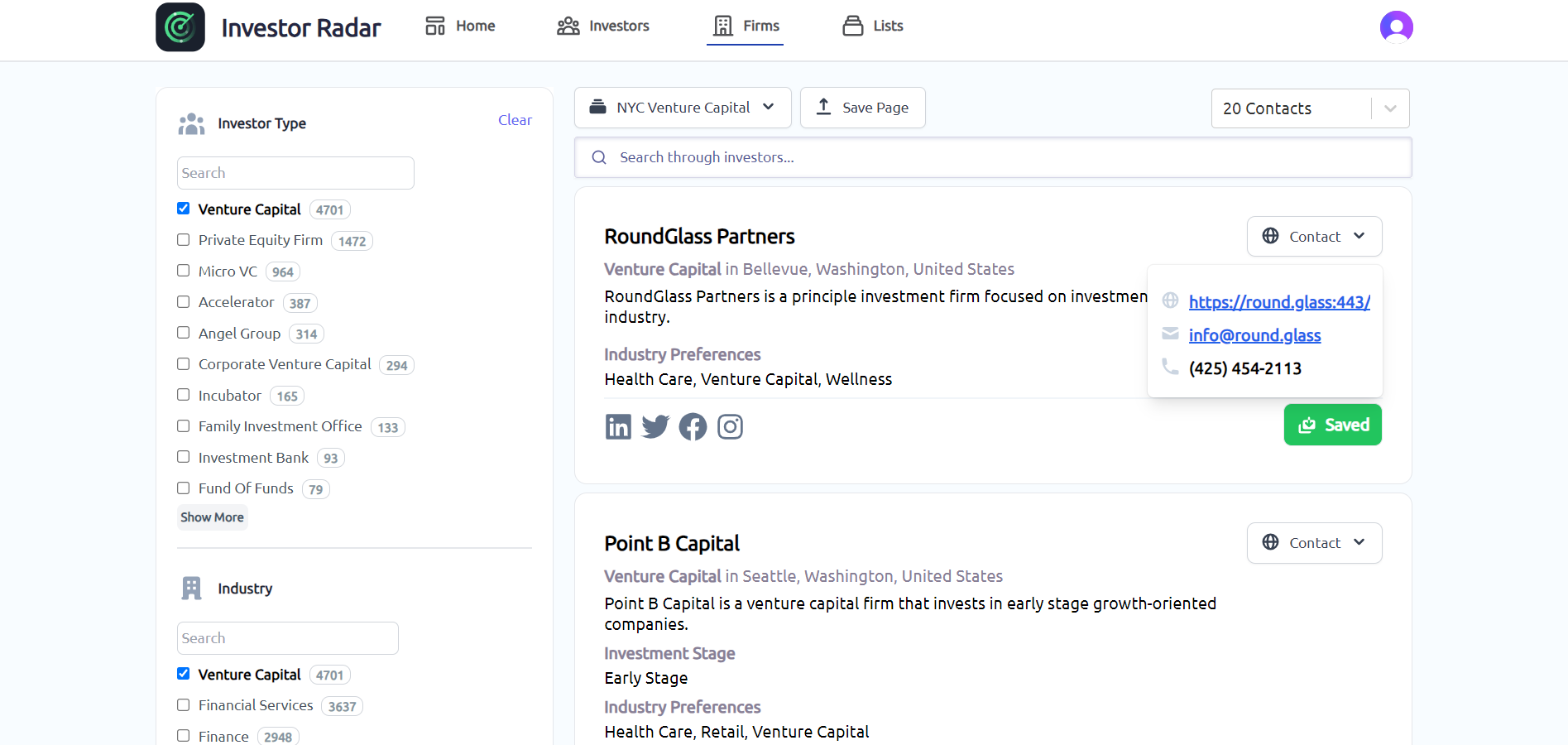Open the Firms tab

(746, 26)
